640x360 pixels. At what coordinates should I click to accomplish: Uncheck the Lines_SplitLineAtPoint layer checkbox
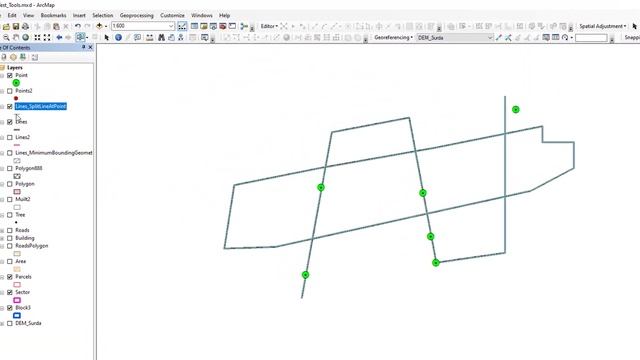point(10,107)
